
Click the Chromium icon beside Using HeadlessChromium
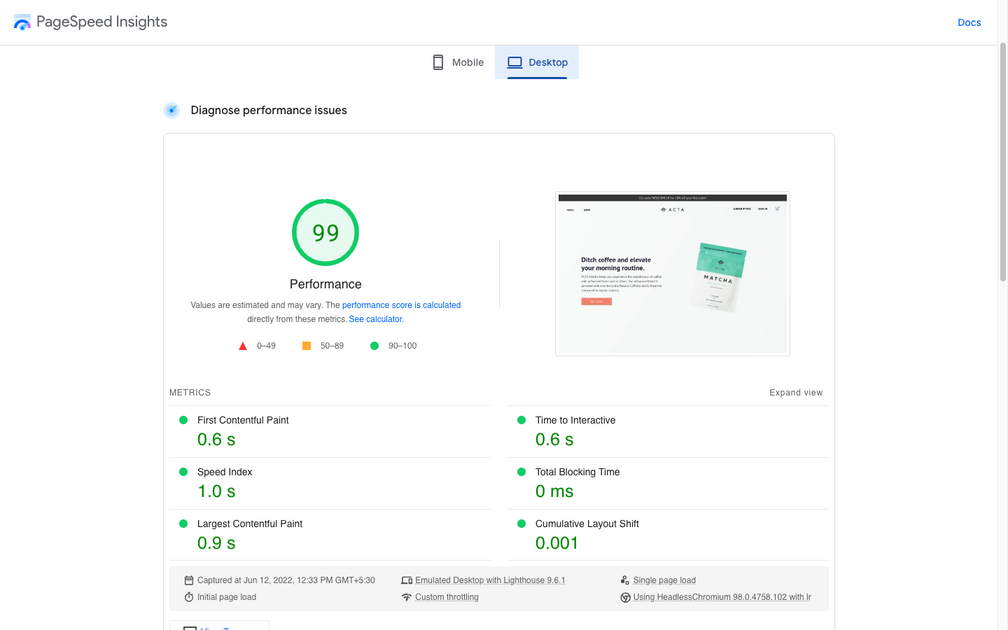click(625, 598)
